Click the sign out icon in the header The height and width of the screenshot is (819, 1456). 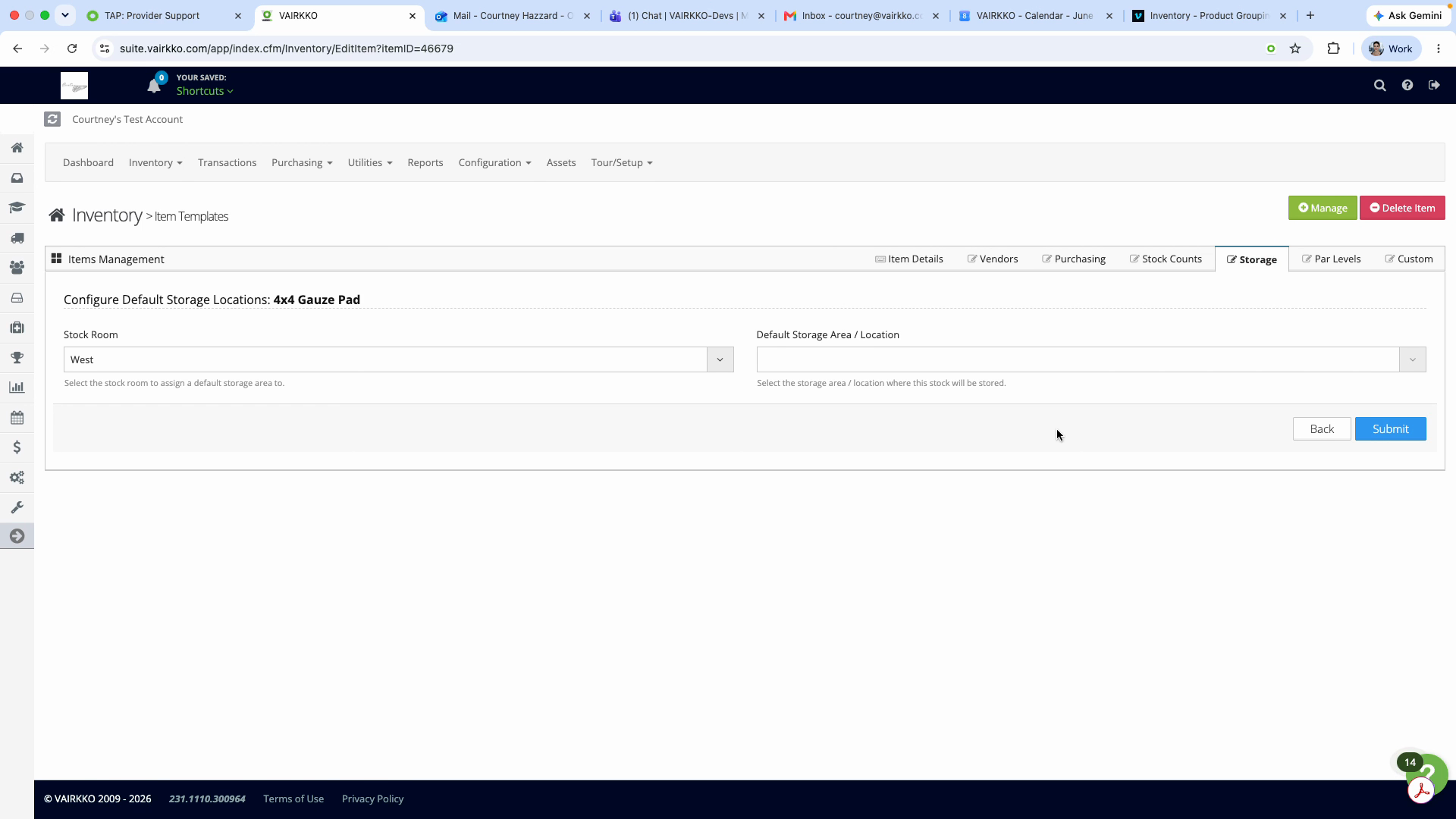pyautogui.click(x=1434, y=86)
